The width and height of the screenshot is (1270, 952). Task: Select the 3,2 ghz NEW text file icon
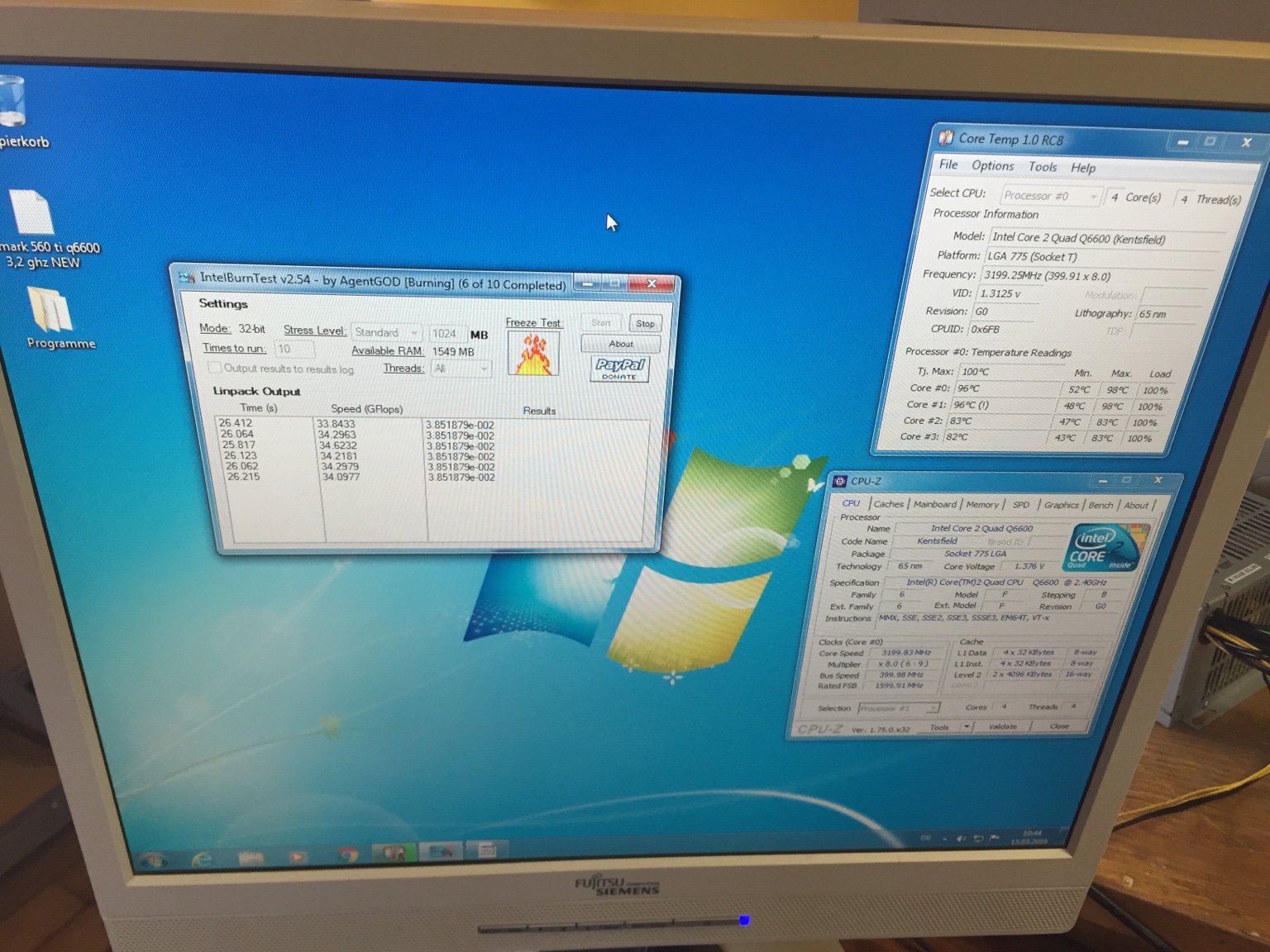click(33, 212)
